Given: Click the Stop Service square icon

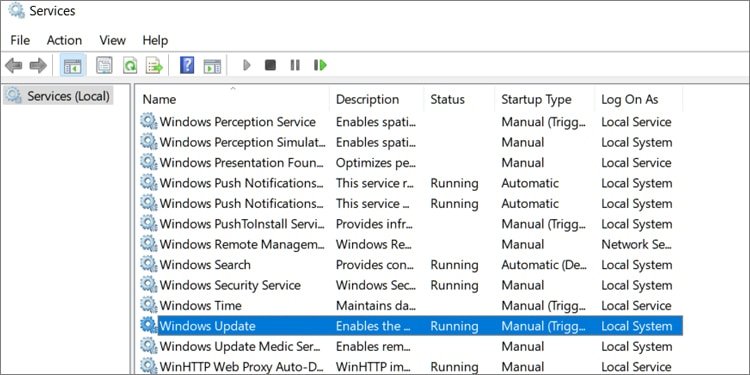Looking at the screenshot, I should [271, 65].
